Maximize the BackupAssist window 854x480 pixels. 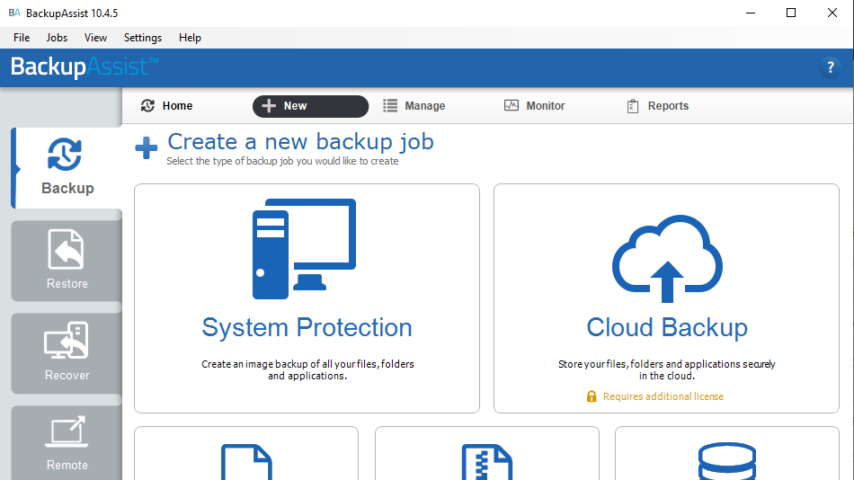791,13
